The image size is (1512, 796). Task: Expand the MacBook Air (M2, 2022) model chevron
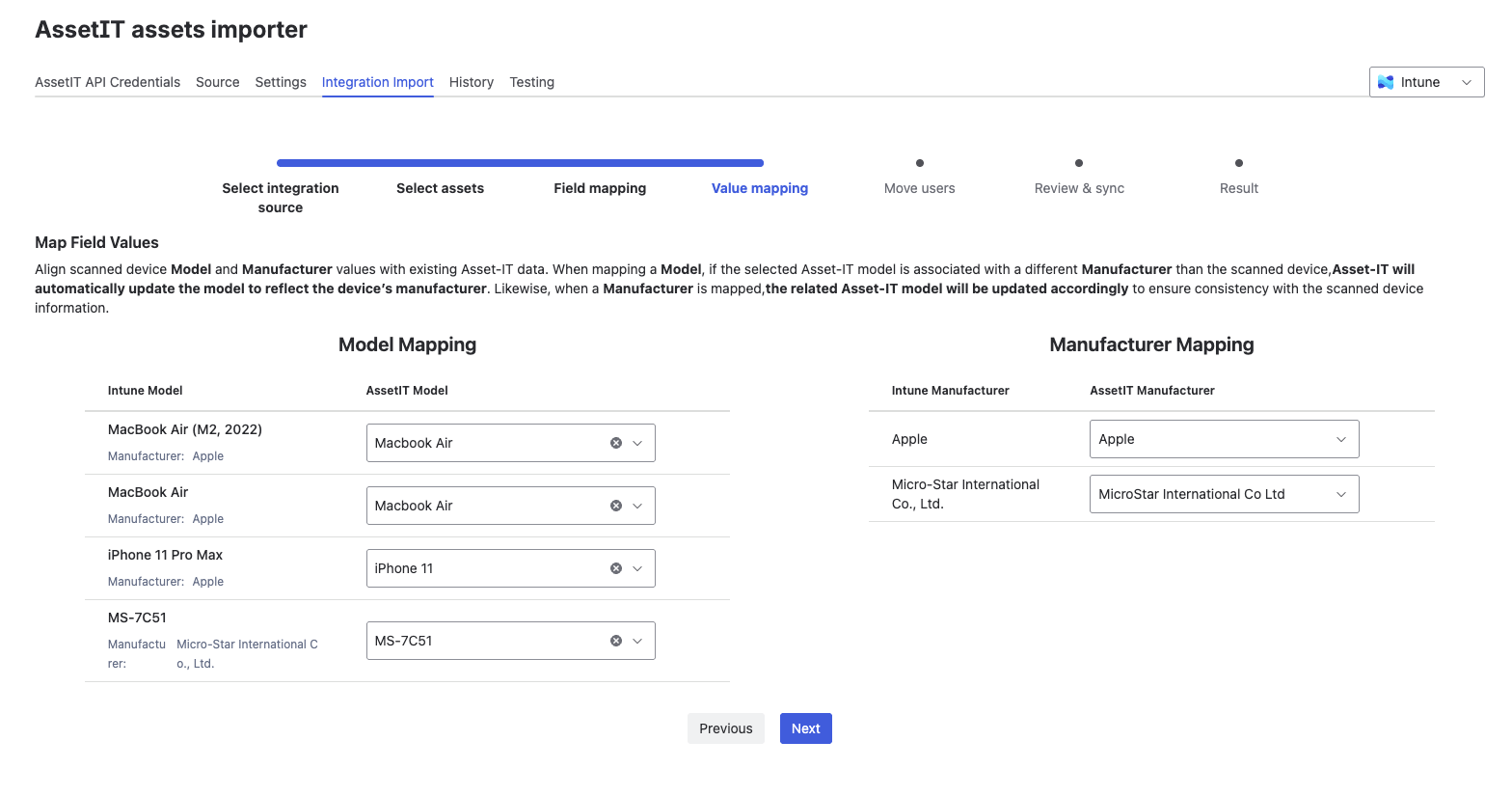[x=637, y=443]
